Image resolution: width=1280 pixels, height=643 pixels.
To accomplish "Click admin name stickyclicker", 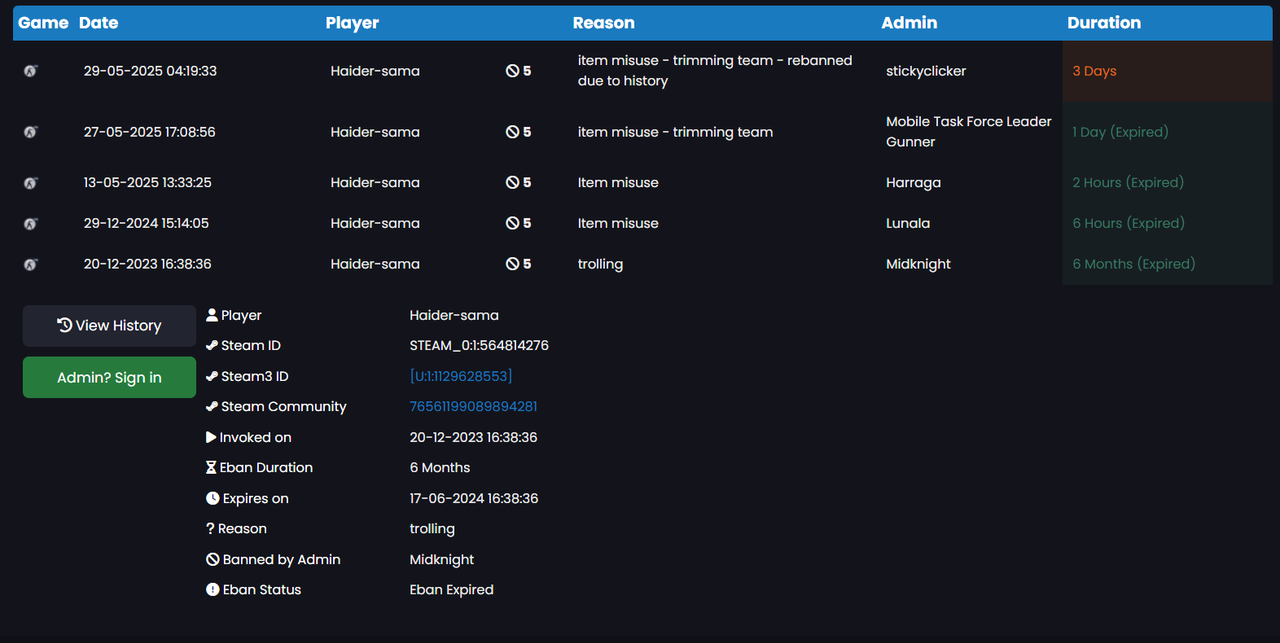I will coord(926,71).
